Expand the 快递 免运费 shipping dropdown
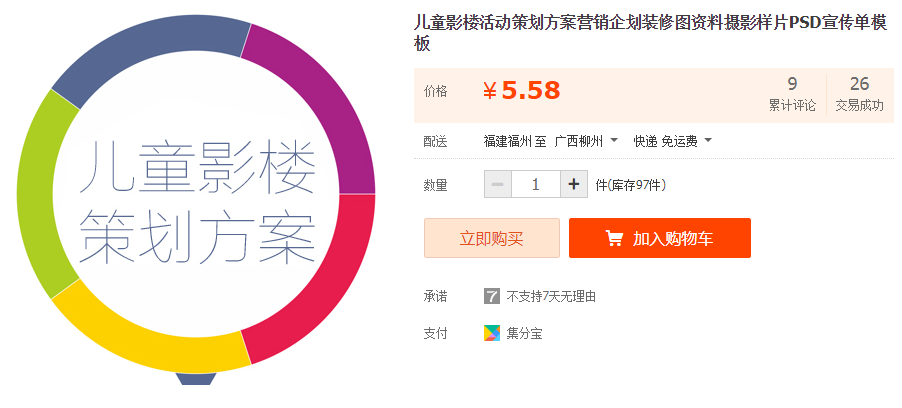902x408 pixels. pyautogui.click(x=673, y=140)
